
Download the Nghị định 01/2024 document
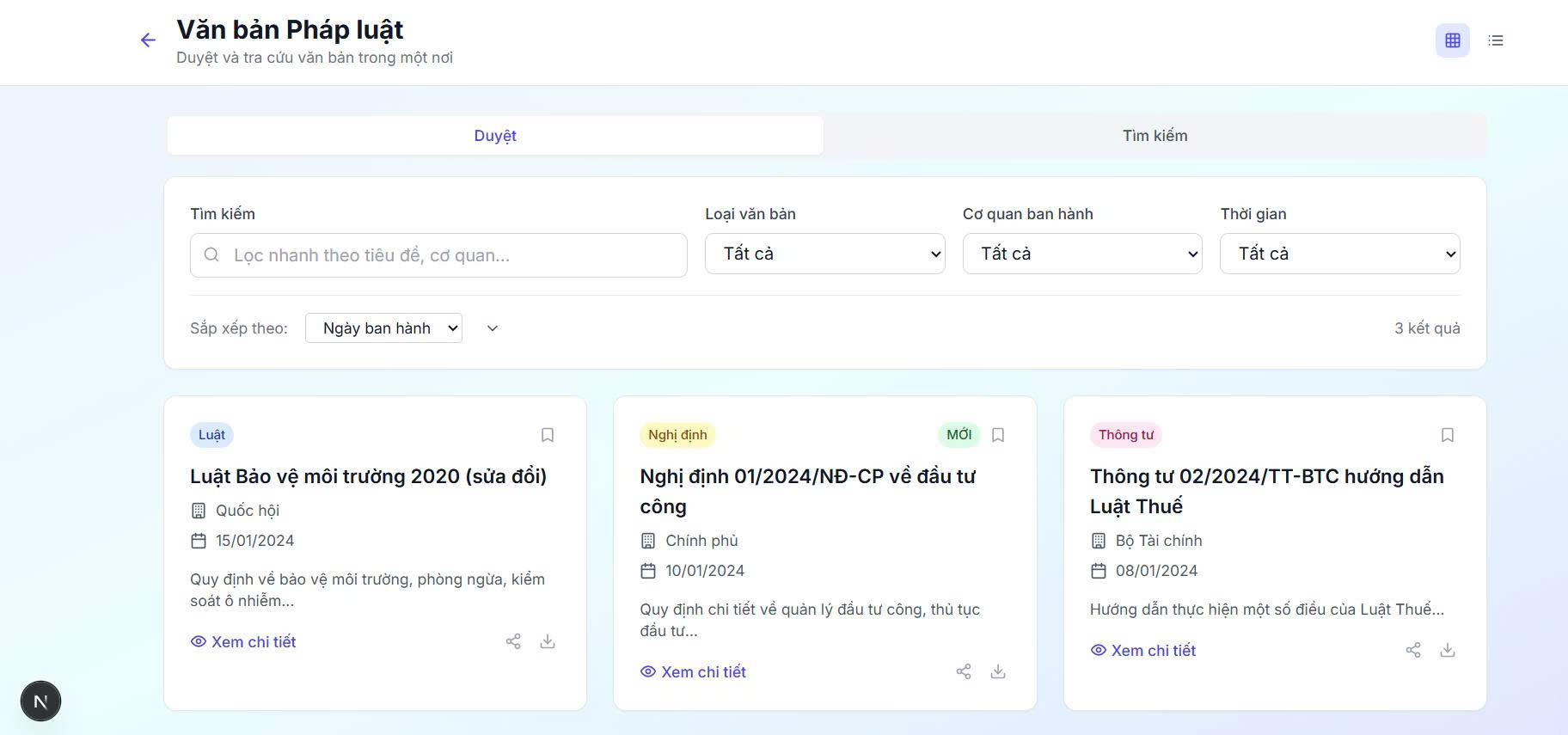pos(997,671)
